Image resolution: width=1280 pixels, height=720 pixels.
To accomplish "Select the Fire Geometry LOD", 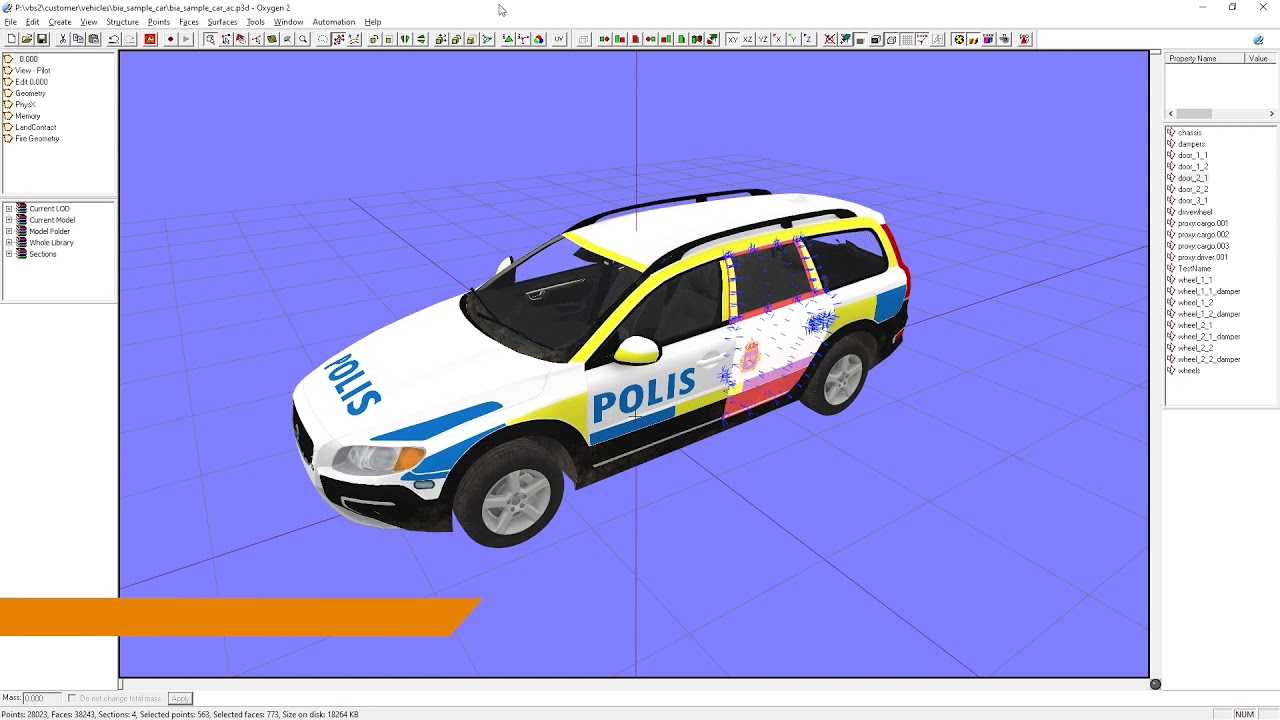I will tap(37, 139).
